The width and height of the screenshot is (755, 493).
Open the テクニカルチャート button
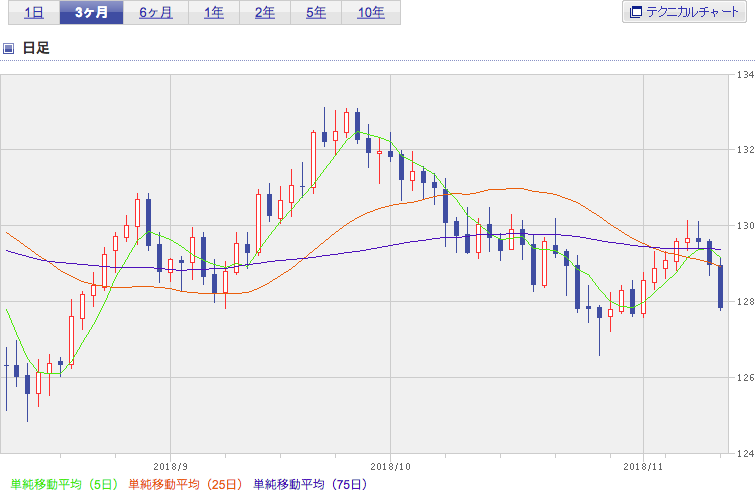(x=684, y=12)
